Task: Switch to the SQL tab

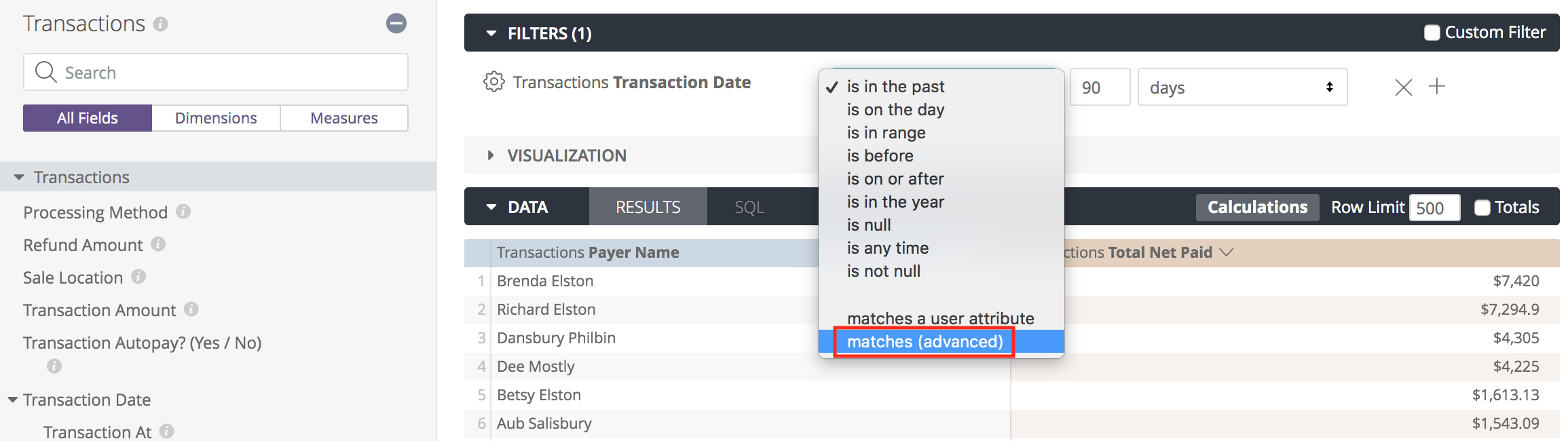Action: point(749,207)
